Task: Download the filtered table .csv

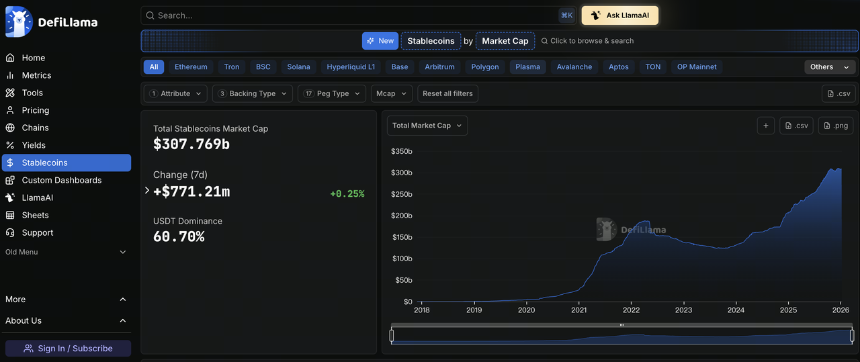Action: pyautogui.click(x=839, y=94)
